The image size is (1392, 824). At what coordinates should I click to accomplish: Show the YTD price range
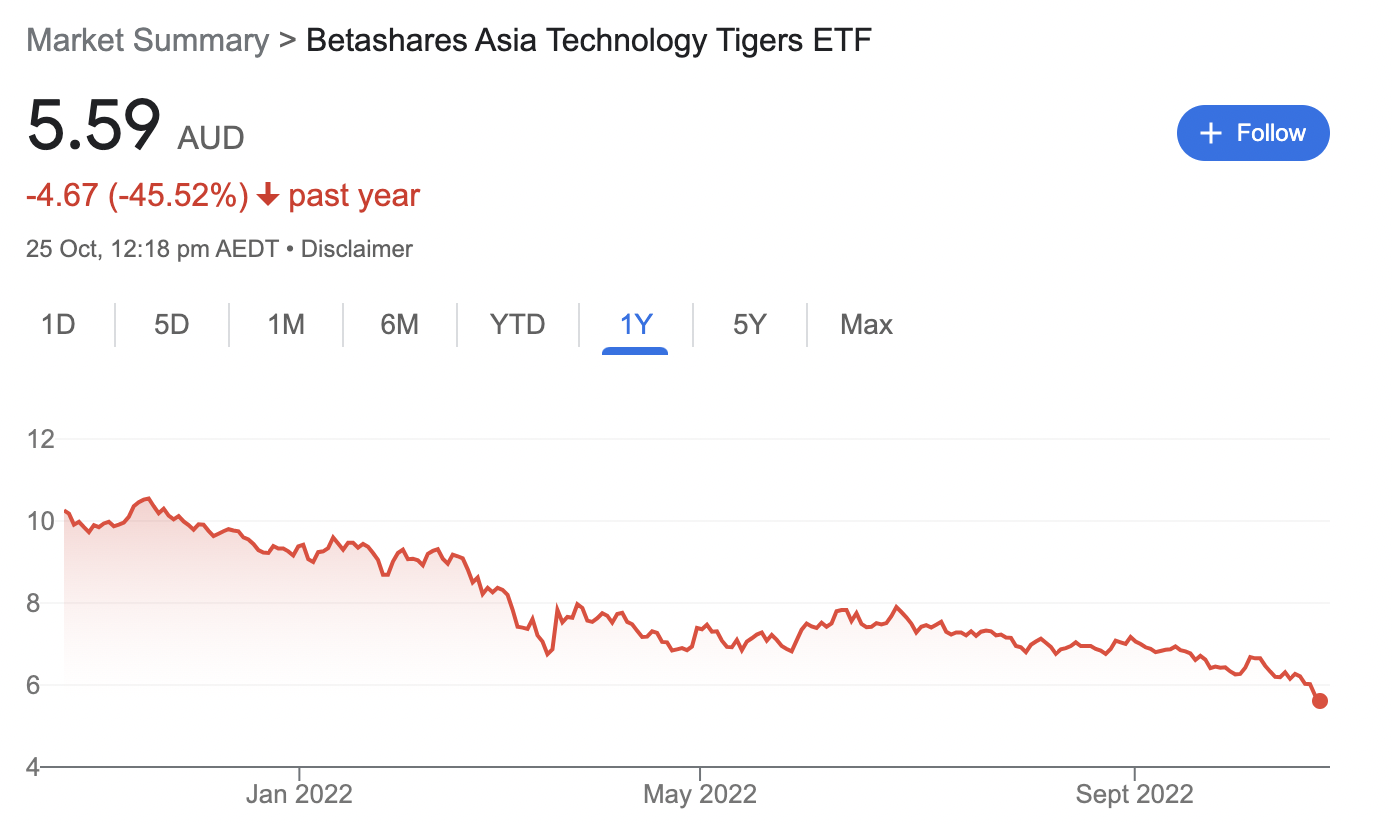[x=517, y=325]
